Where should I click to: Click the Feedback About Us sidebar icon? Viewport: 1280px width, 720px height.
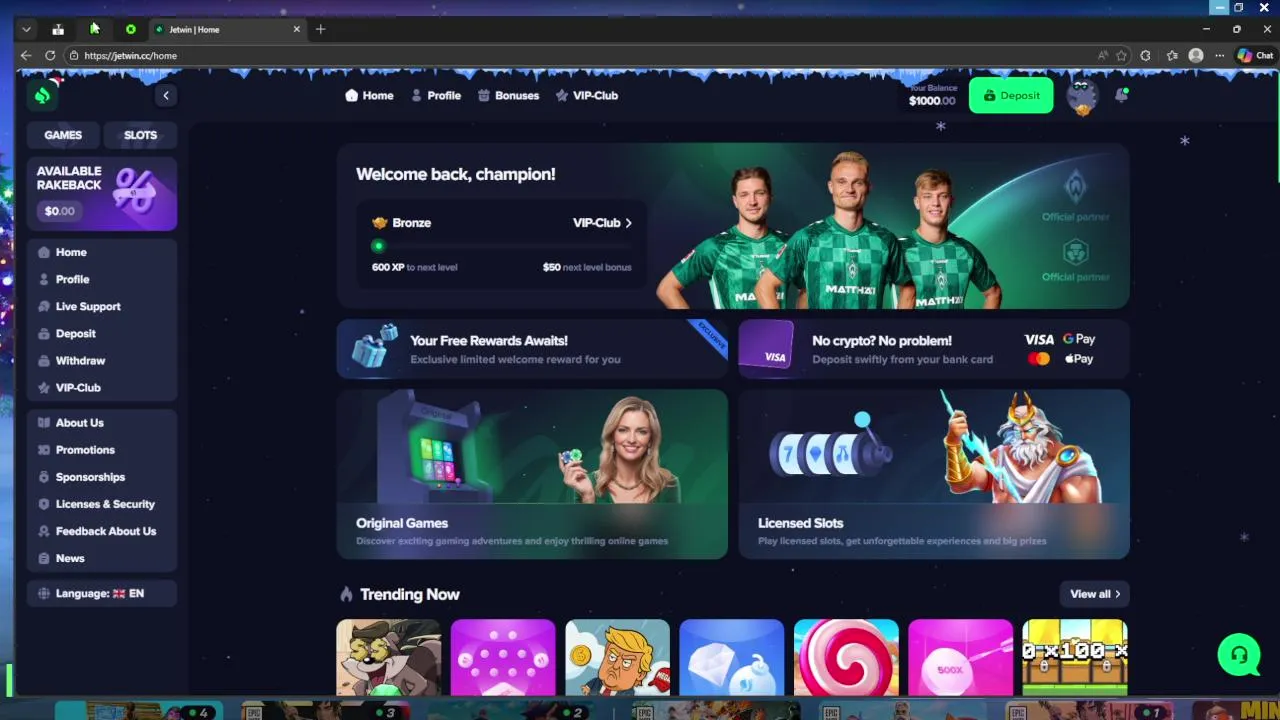[x=44, y=531]
